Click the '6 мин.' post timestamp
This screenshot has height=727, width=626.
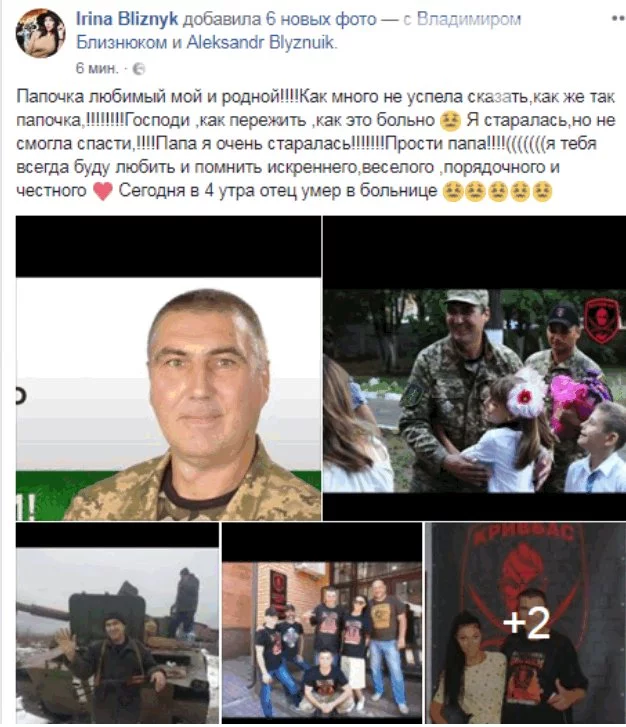96,69
